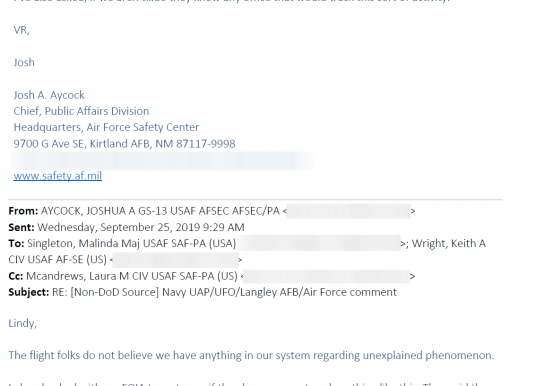Click the redacted sender email address
This screenshot has width=536, height=386.
pyautogui.click(x=349, y=211)
